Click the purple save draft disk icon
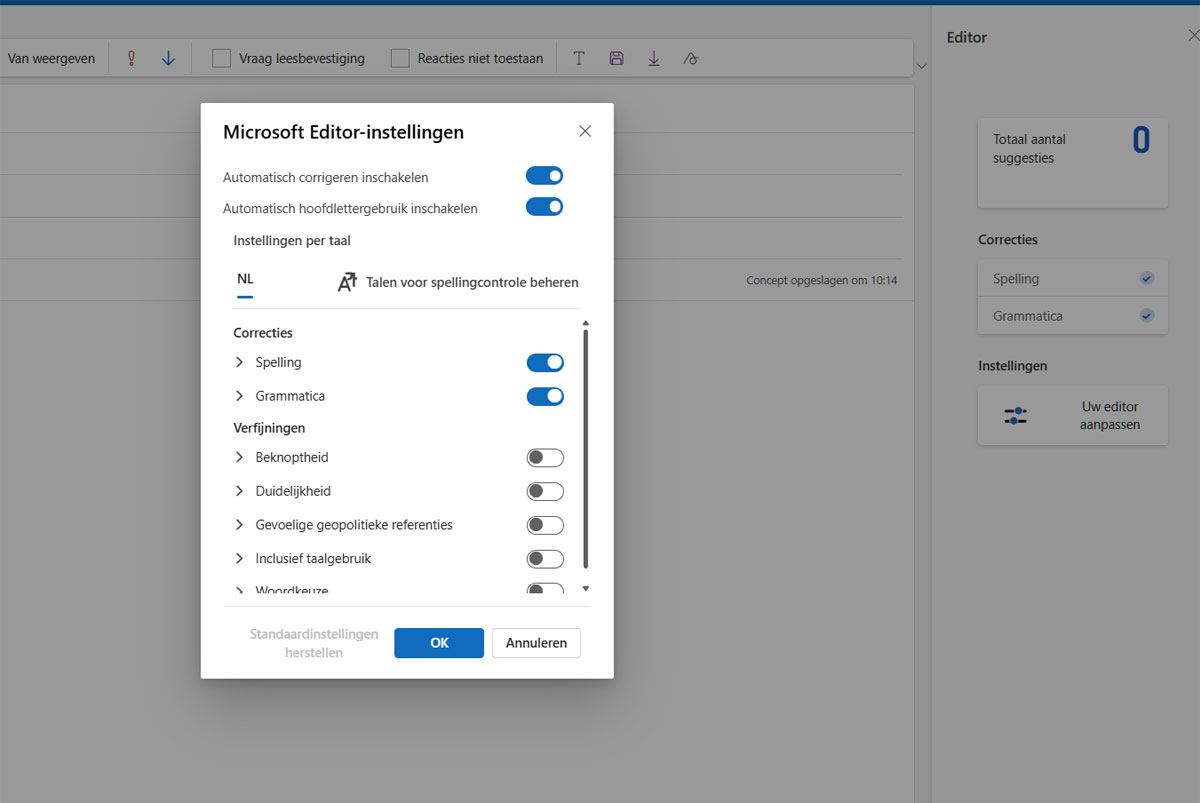Viewport: 1200px width, 803px height. (x=616, y=58)
